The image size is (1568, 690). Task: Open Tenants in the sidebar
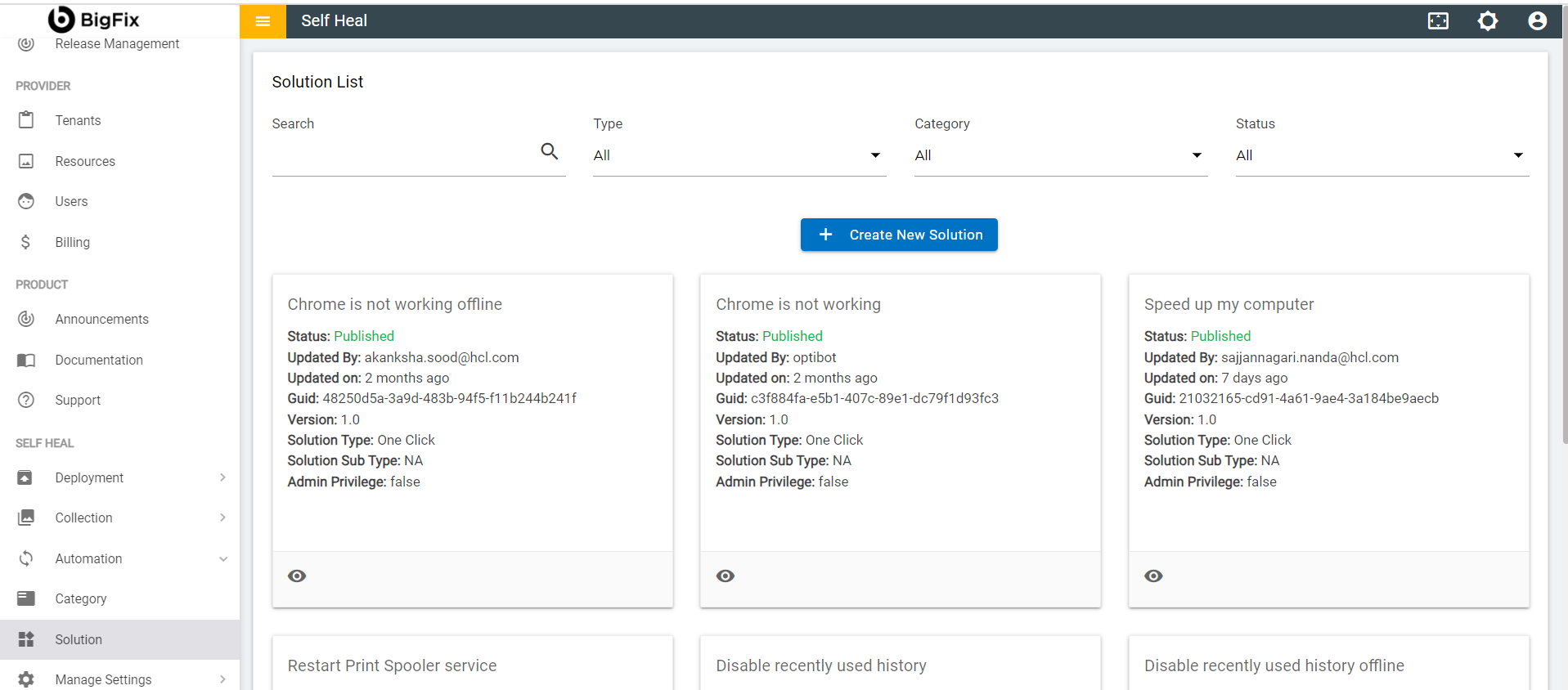pyautogui.click(x=78, y=120)
